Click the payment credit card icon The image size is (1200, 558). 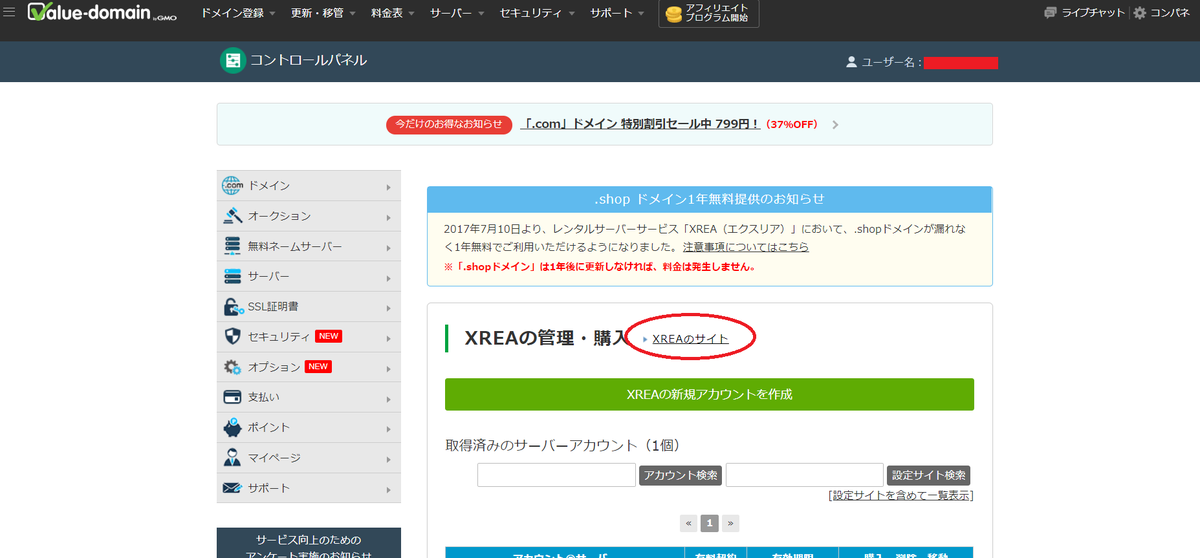pos(232,397)
